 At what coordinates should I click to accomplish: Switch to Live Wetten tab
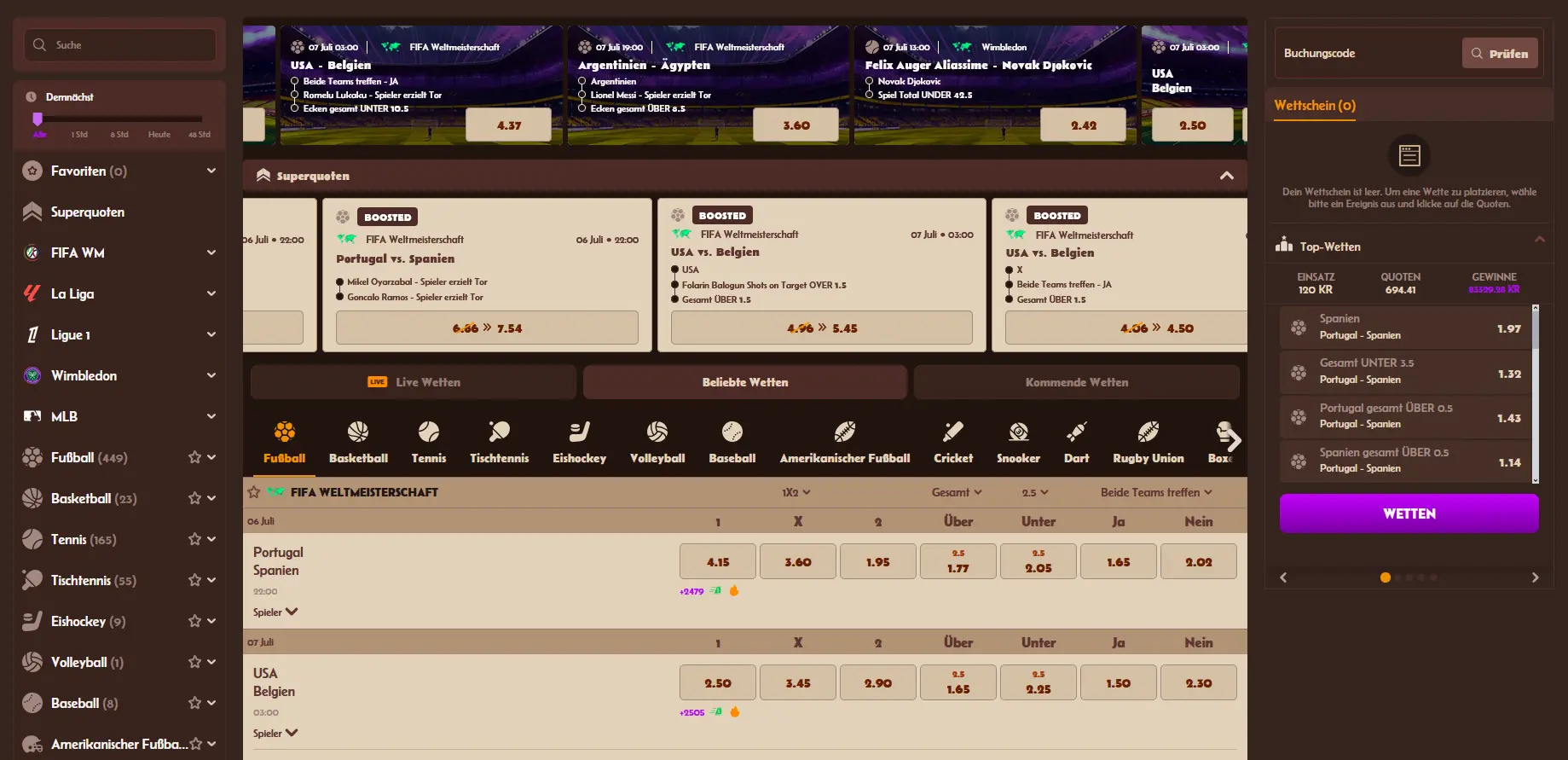pyautogui.click(x=414, y=382)
